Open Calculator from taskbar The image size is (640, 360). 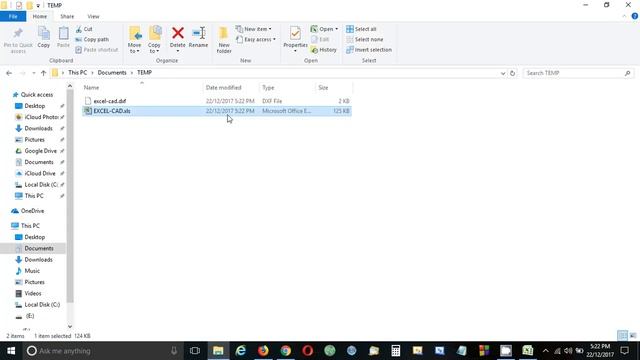pyautogui.click(x=396, y=351)
